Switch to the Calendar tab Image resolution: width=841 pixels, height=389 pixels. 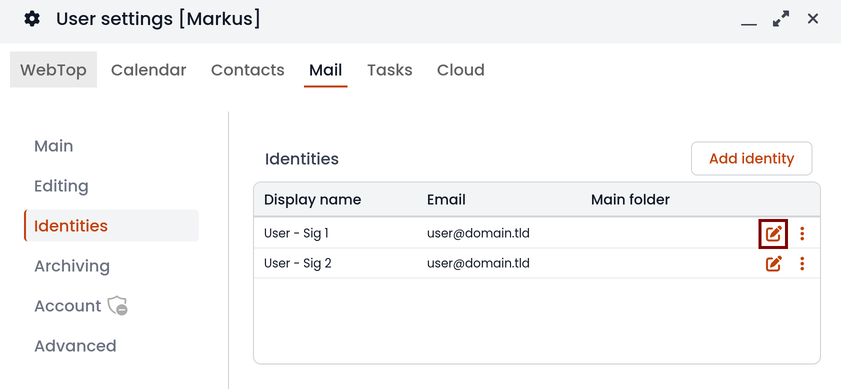tap(149, 70)
